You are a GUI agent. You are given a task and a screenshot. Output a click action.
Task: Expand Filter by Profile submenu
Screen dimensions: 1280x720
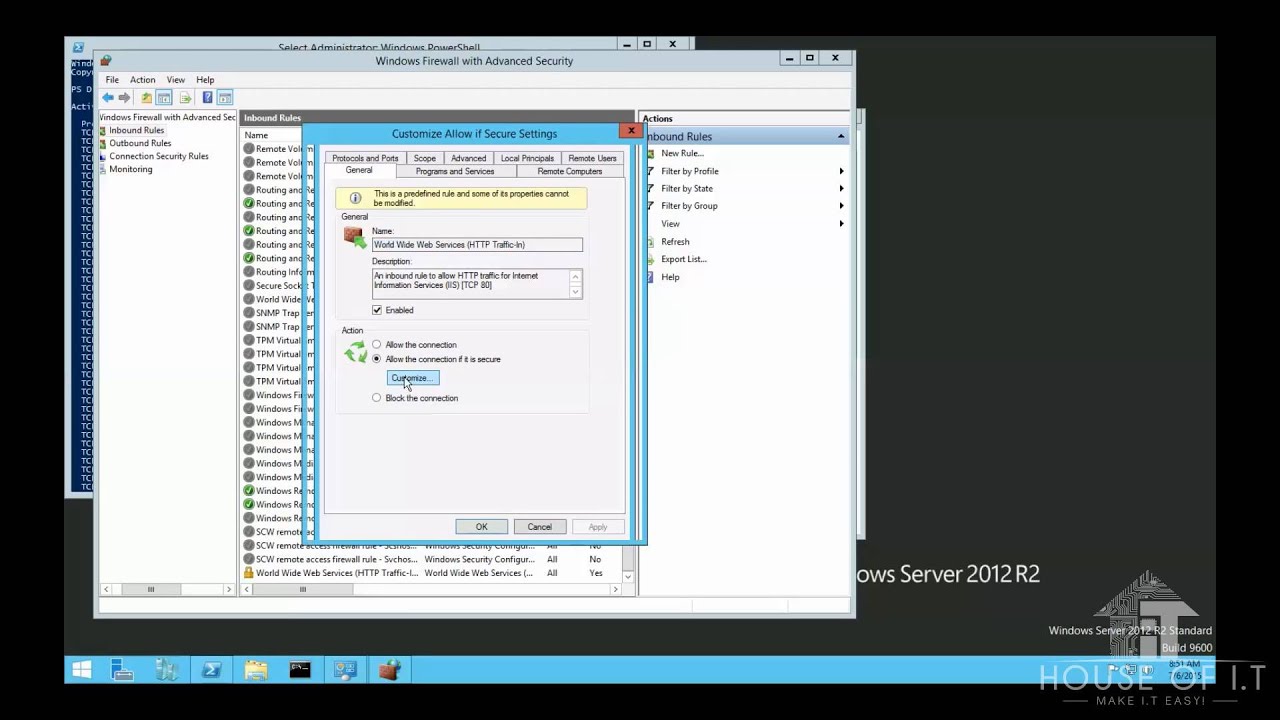tap(840, 171)
